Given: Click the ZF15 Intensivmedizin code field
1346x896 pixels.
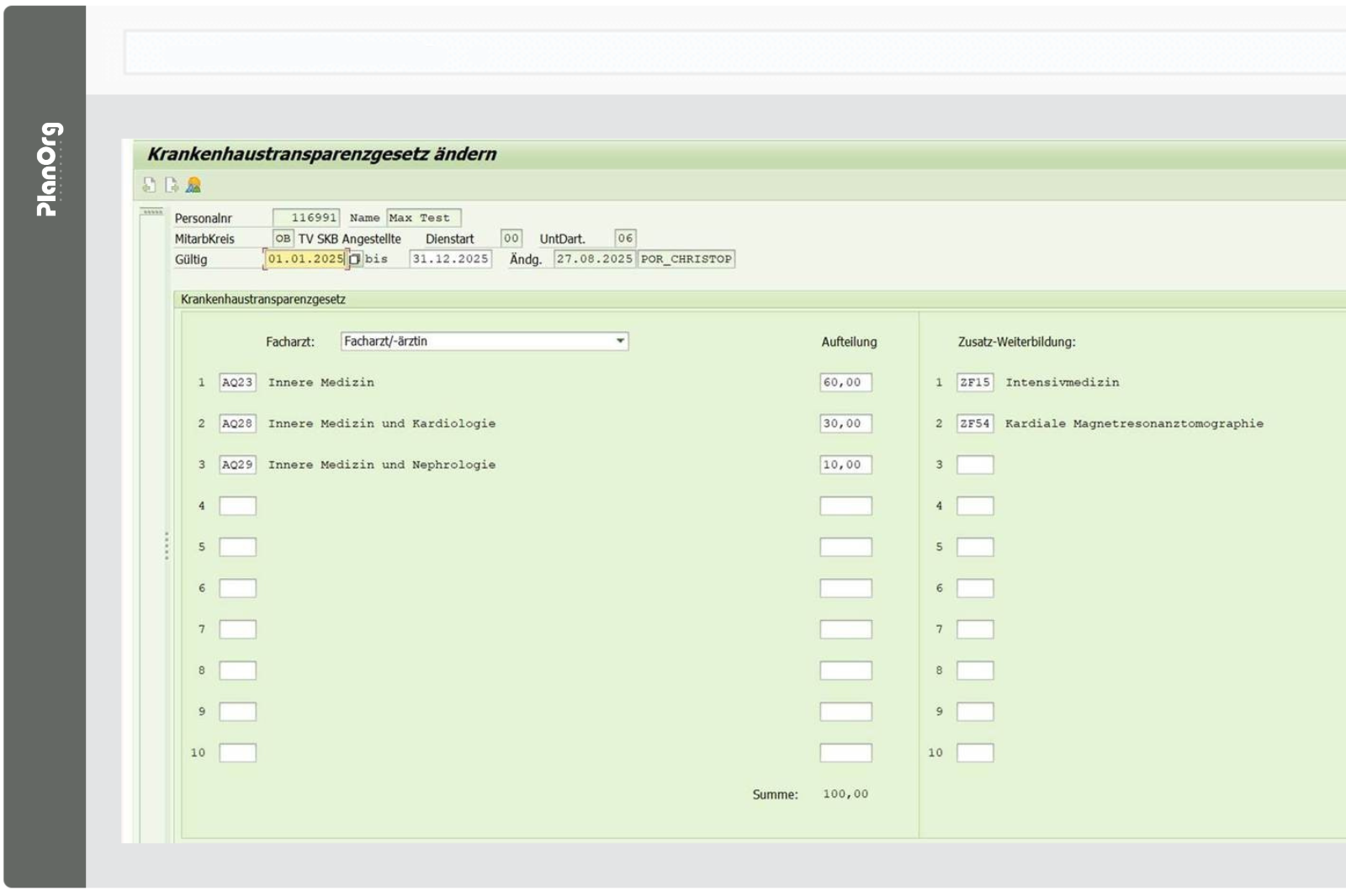Looking at the screenshot, I should [x=975, y=383].
